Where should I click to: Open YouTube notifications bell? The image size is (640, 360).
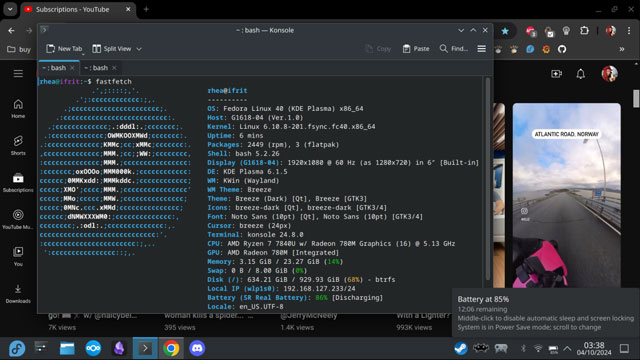580,74
